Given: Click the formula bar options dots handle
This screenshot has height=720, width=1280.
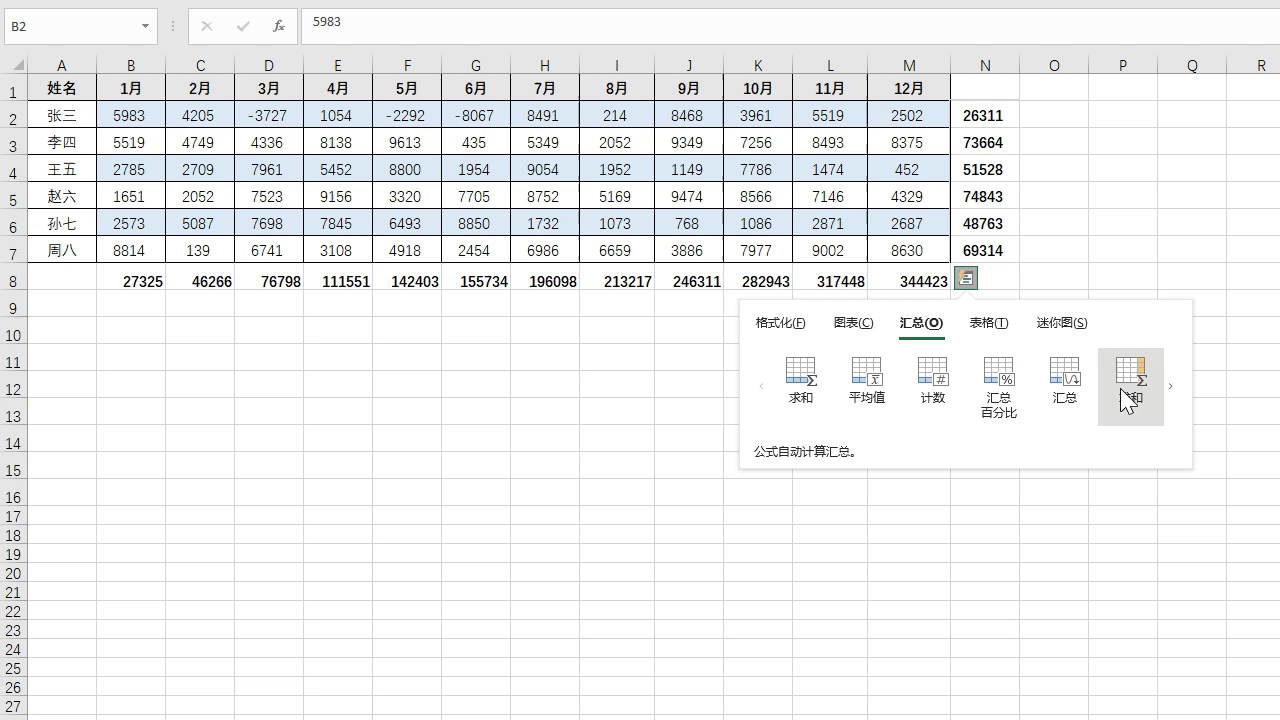Looking at the screenshot, I should pyautogui.click(x=173, y=27).
